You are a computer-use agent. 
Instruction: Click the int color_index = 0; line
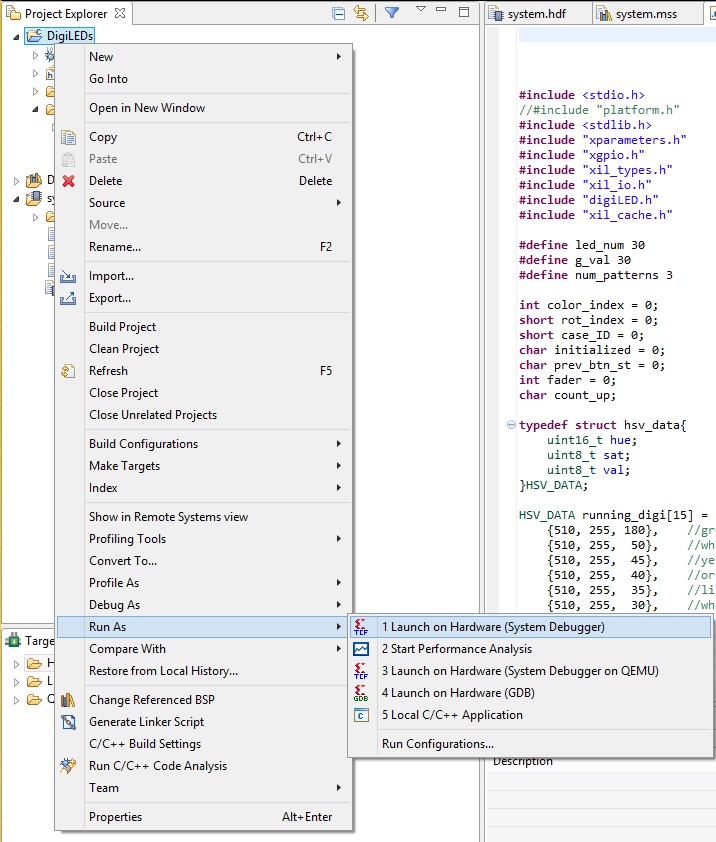pyautogui.click(x=588, y=305)
